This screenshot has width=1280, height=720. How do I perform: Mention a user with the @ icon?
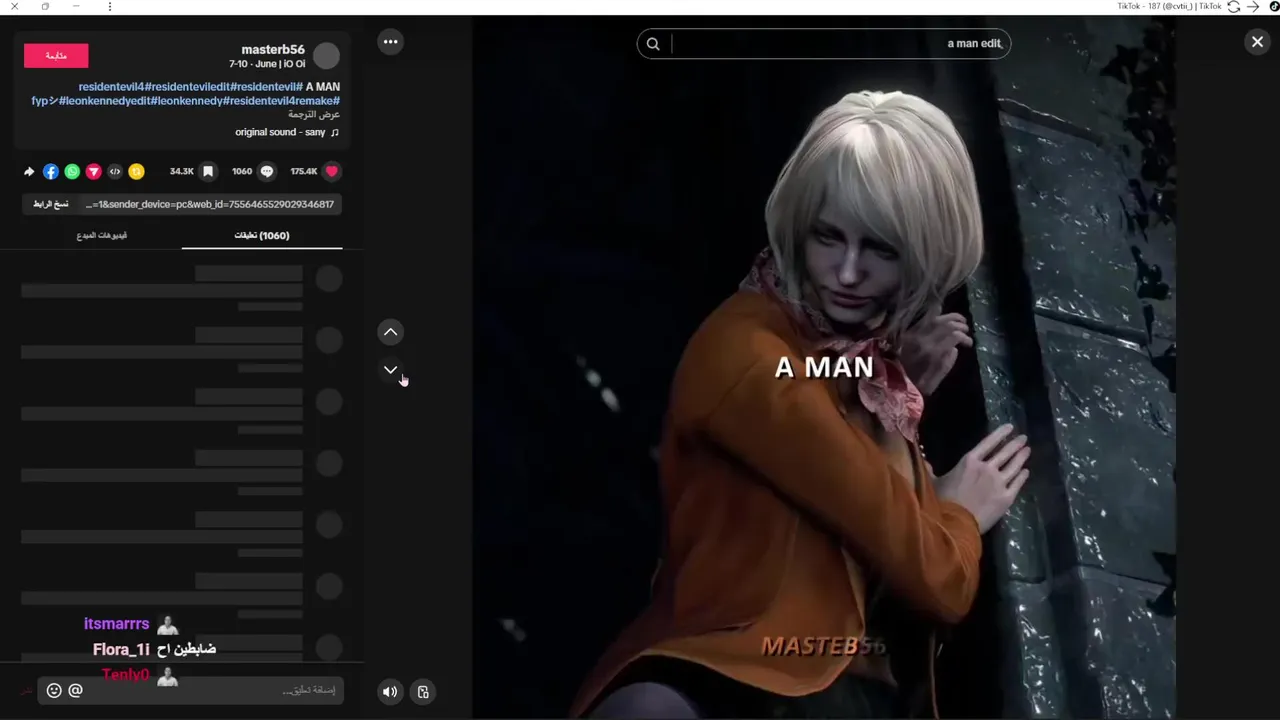point(75,690)
